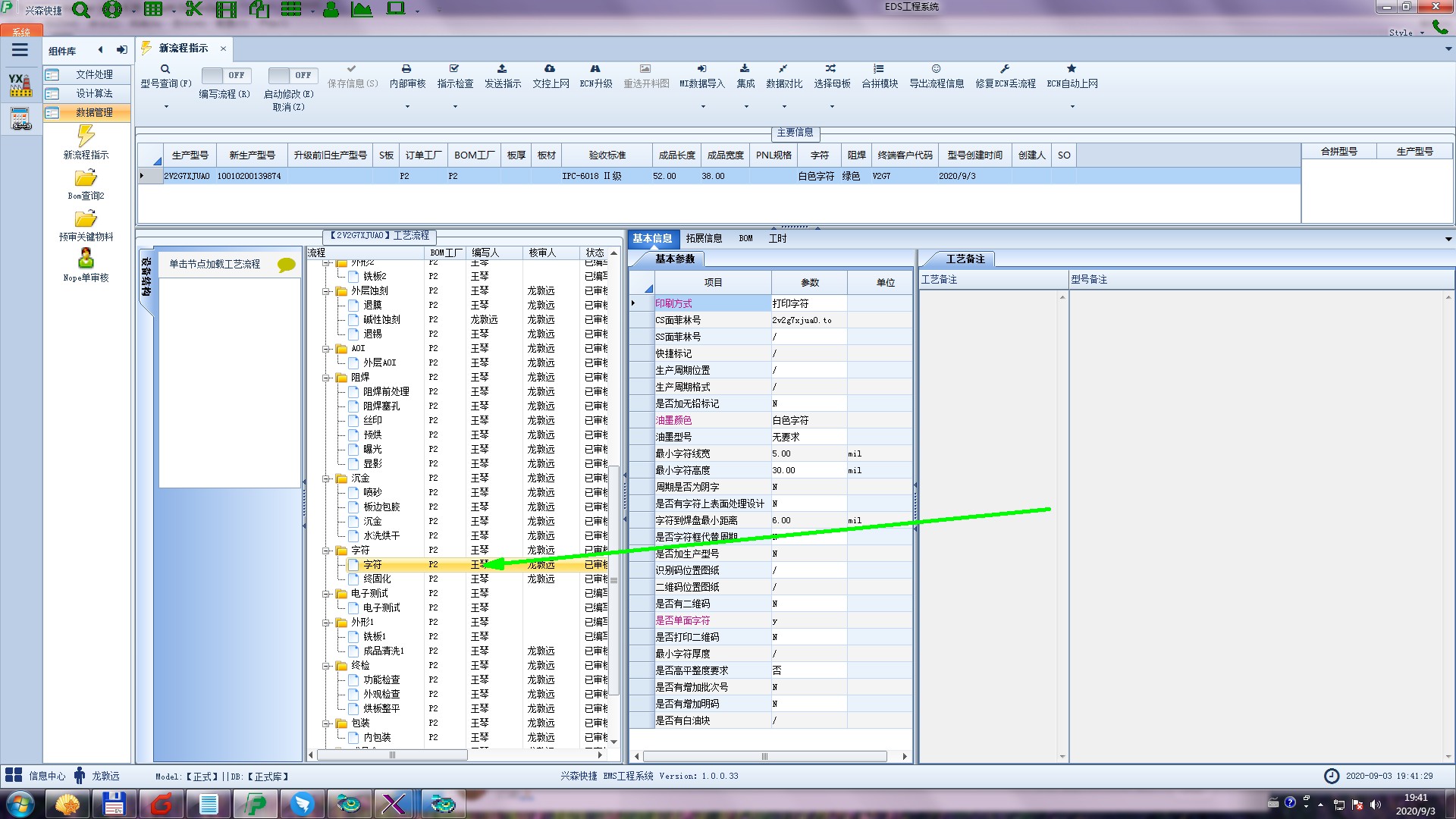1456x819 pixels.
Task: Switch to the 工时 tab
Action: coord(777,238)
